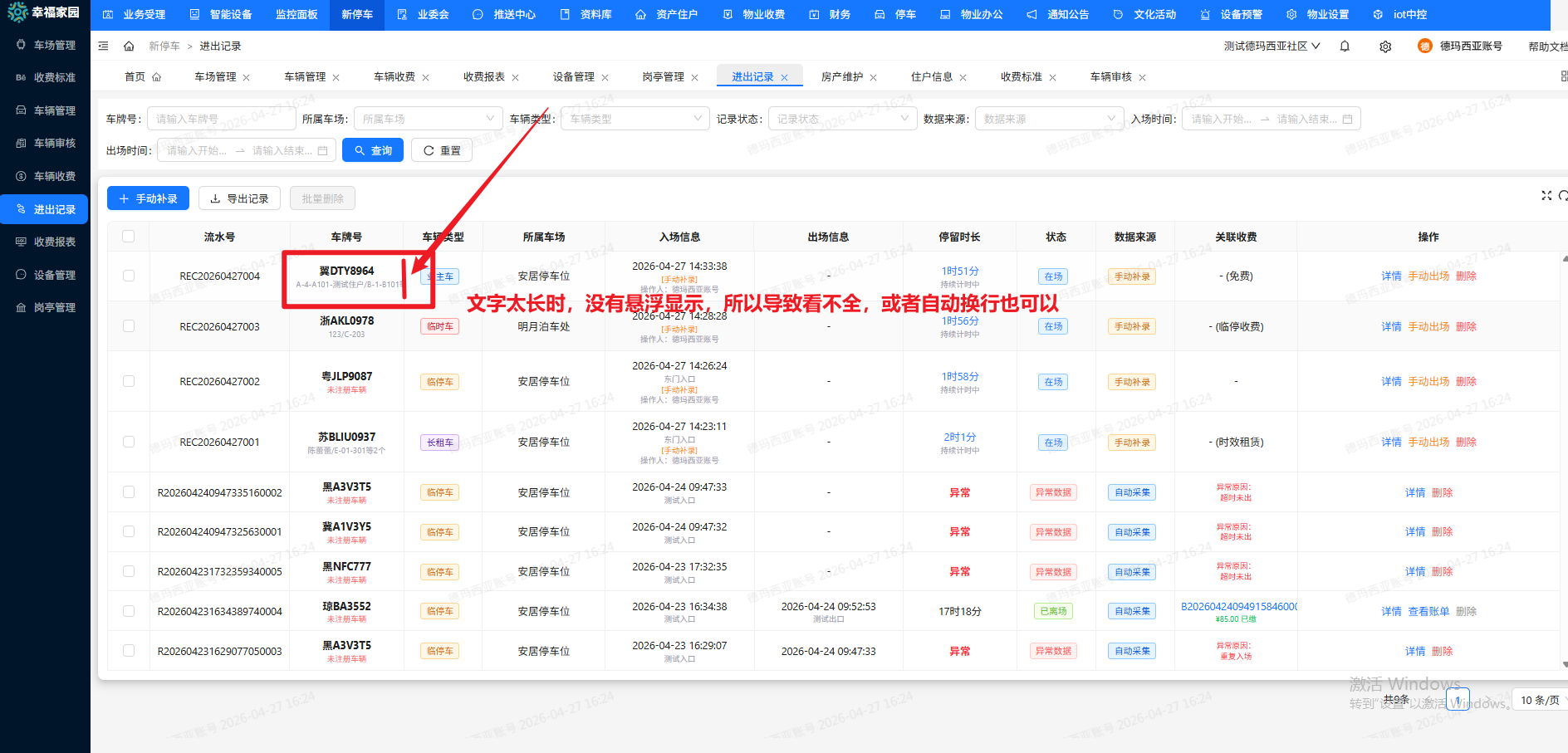Switch to the 岗亭管理 tab
The image size is (1568, 753).
(x=663, y=77)
